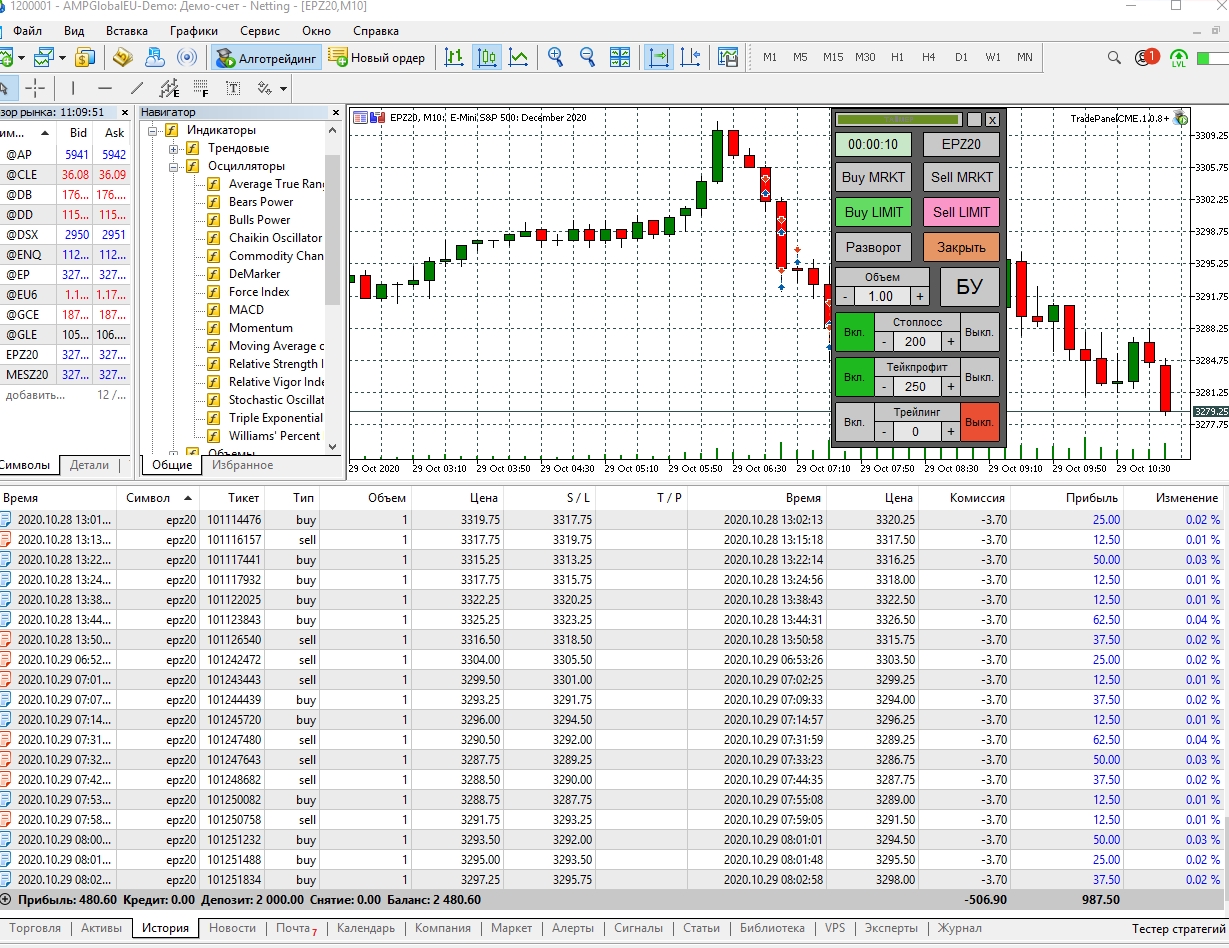Open the Графики menu
The image size is (1229, 948).
193,31
